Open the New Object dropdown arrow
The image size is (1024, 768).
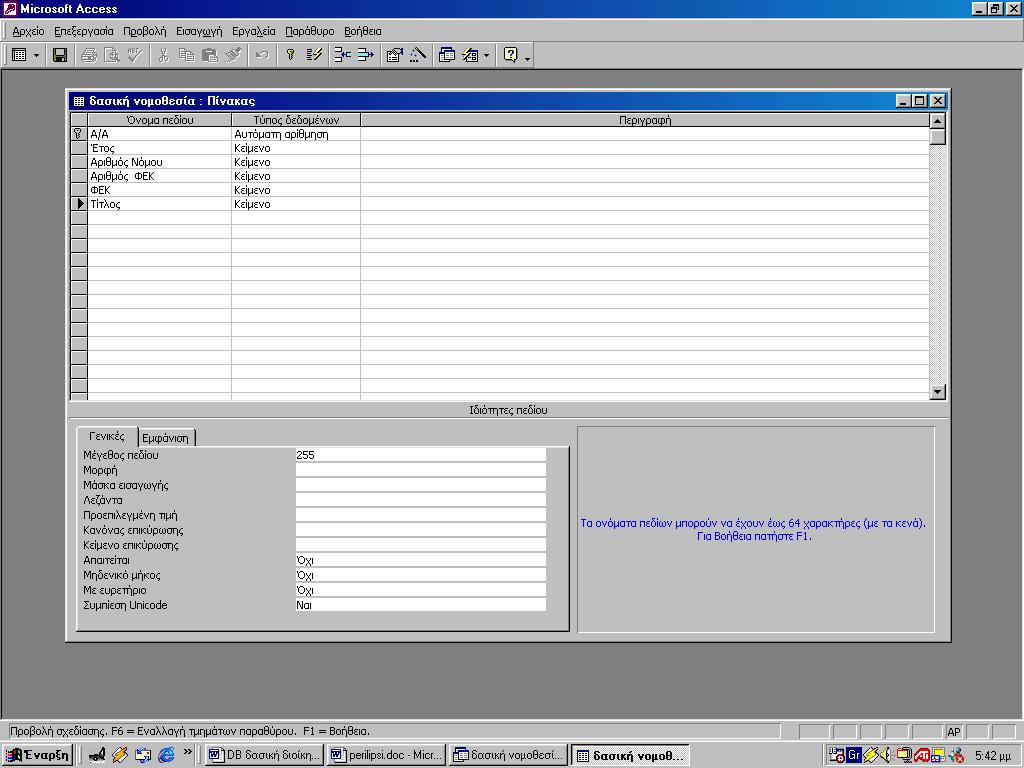(x=487, y=56)
